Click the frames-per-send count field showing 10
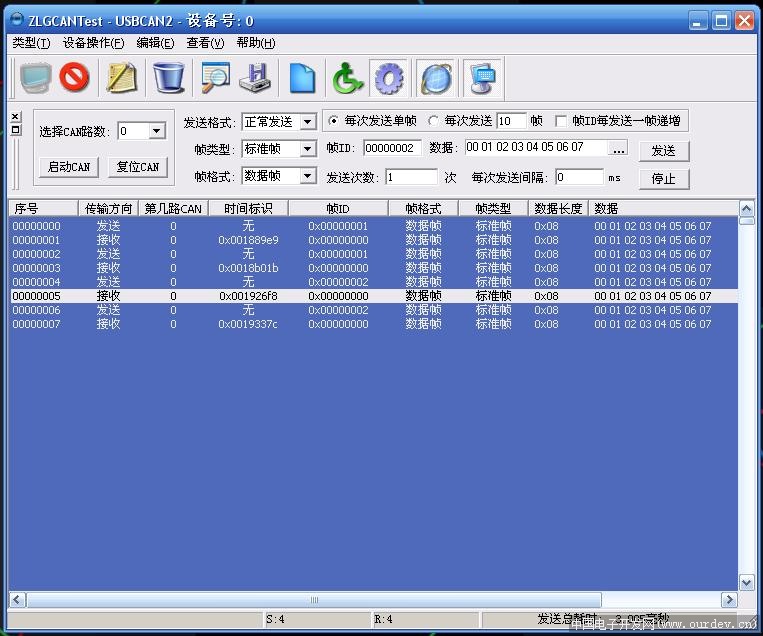This screenshot has height=636, width=763. click(511, 121)
